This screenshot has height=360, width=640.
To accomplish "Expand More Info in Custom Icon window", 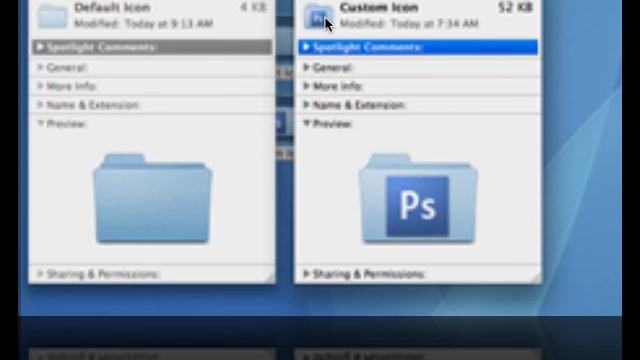I will [x=306, y=86].
